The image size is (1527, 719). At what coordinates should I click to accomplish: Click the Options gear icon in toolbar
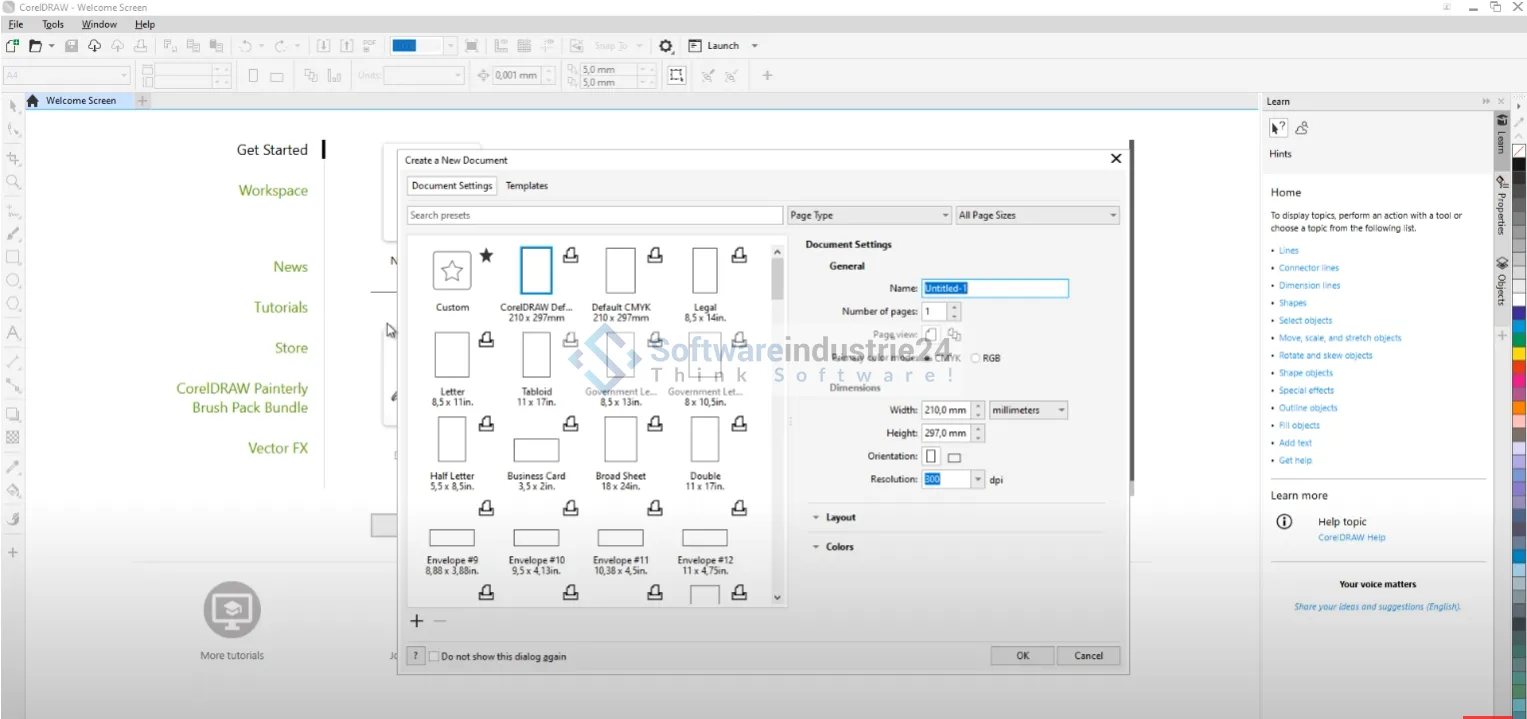pos(666,46)
